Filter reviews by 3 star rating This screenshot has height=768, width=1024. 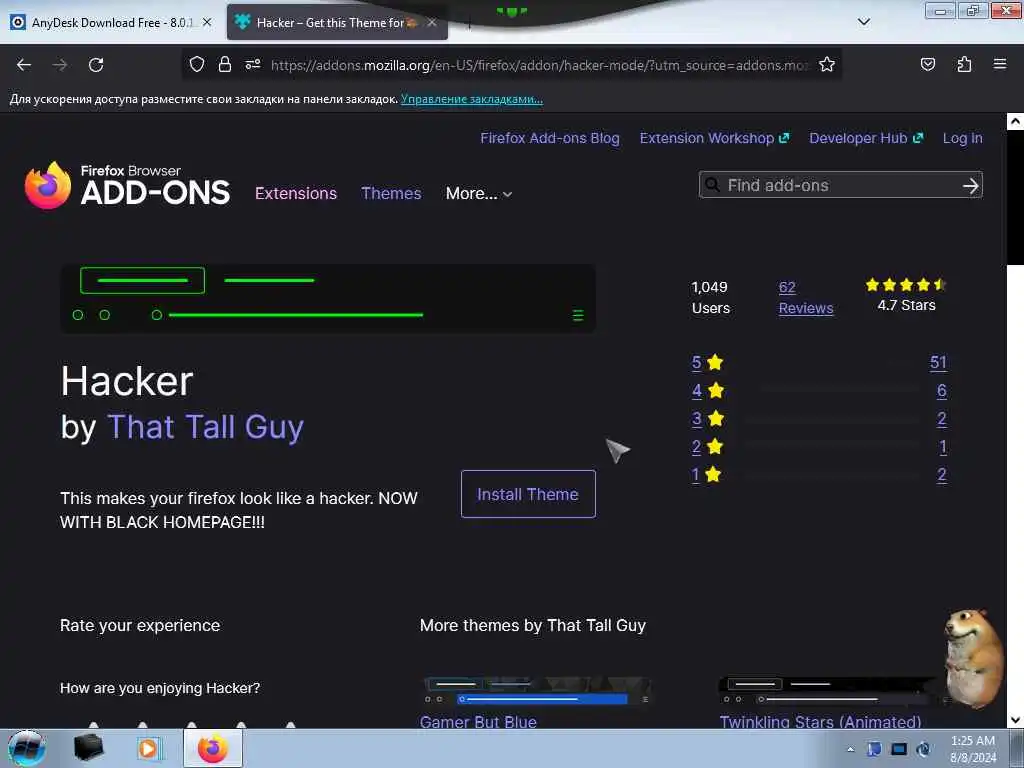707,419
